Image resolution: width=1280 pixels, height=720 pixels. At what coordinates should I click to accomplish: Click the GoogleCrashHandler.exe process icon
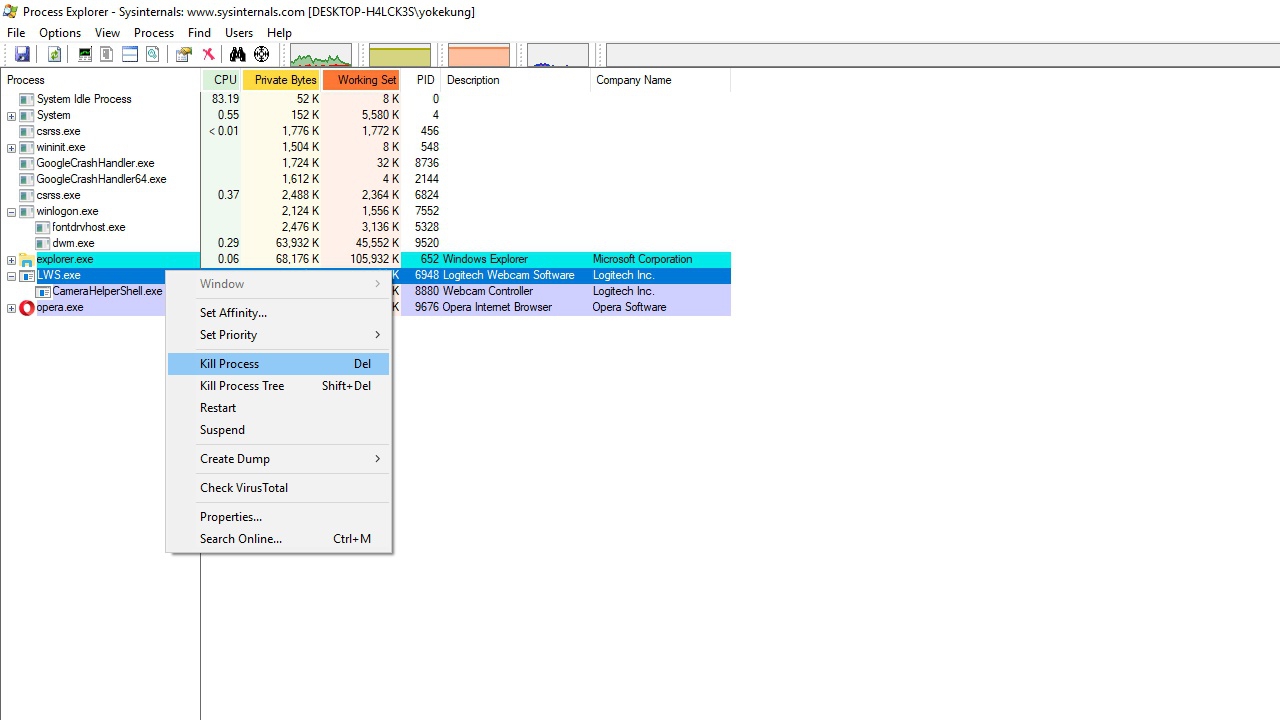point(27,163)
